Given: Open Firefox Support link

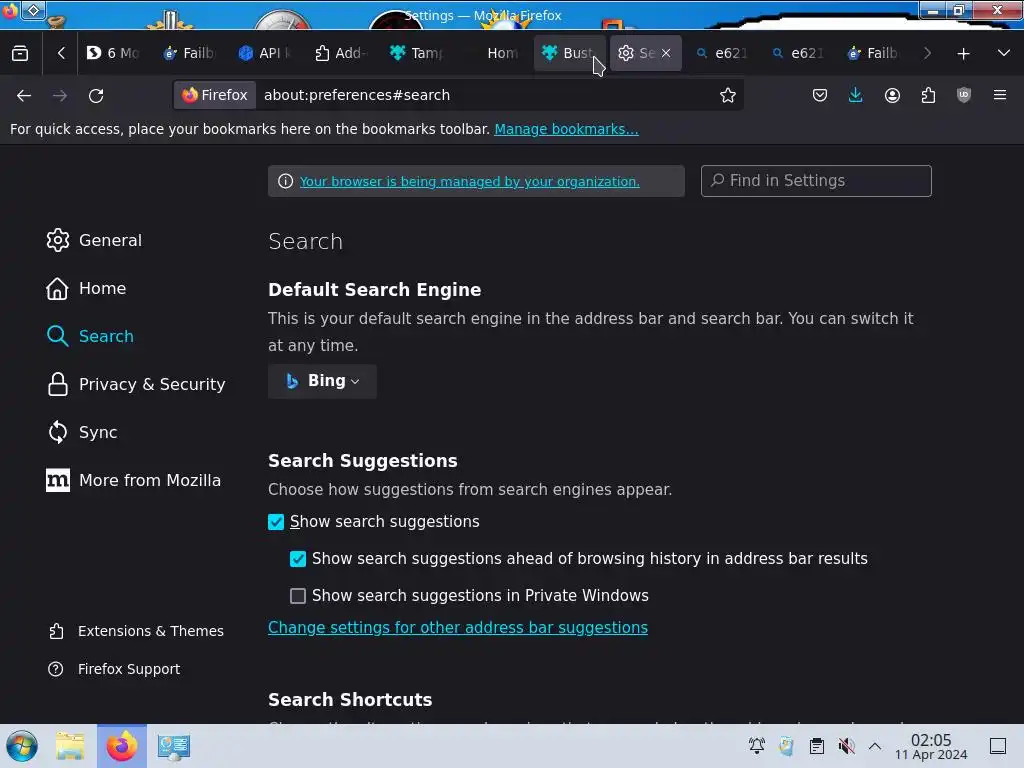Looking at the screenshot, I should pos(114,669).
